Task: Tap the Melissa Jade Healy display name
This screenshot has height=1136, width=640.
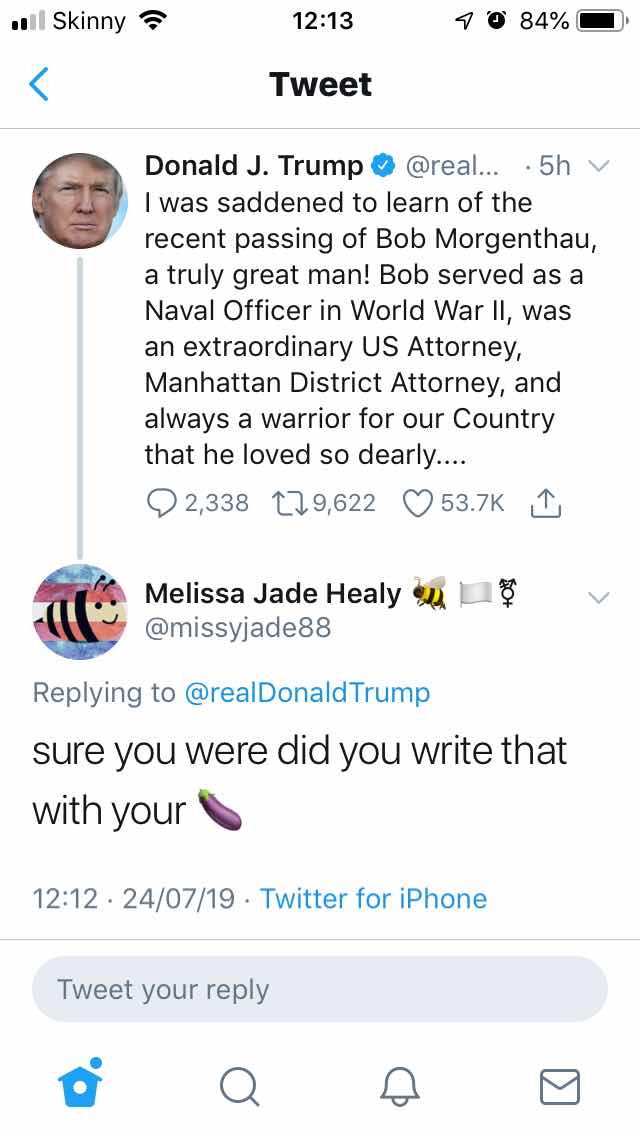Action: (273, 593)
